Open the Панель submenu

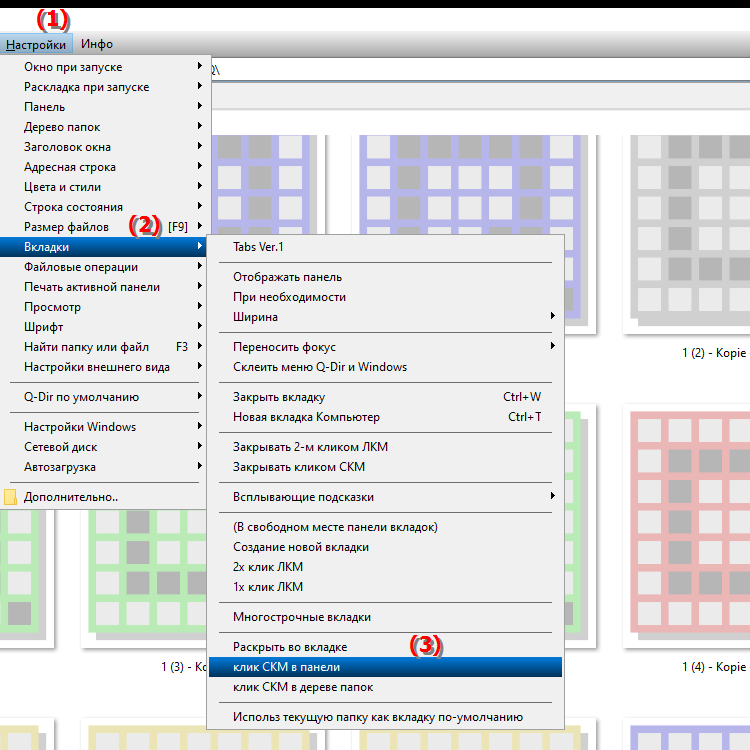104,107
